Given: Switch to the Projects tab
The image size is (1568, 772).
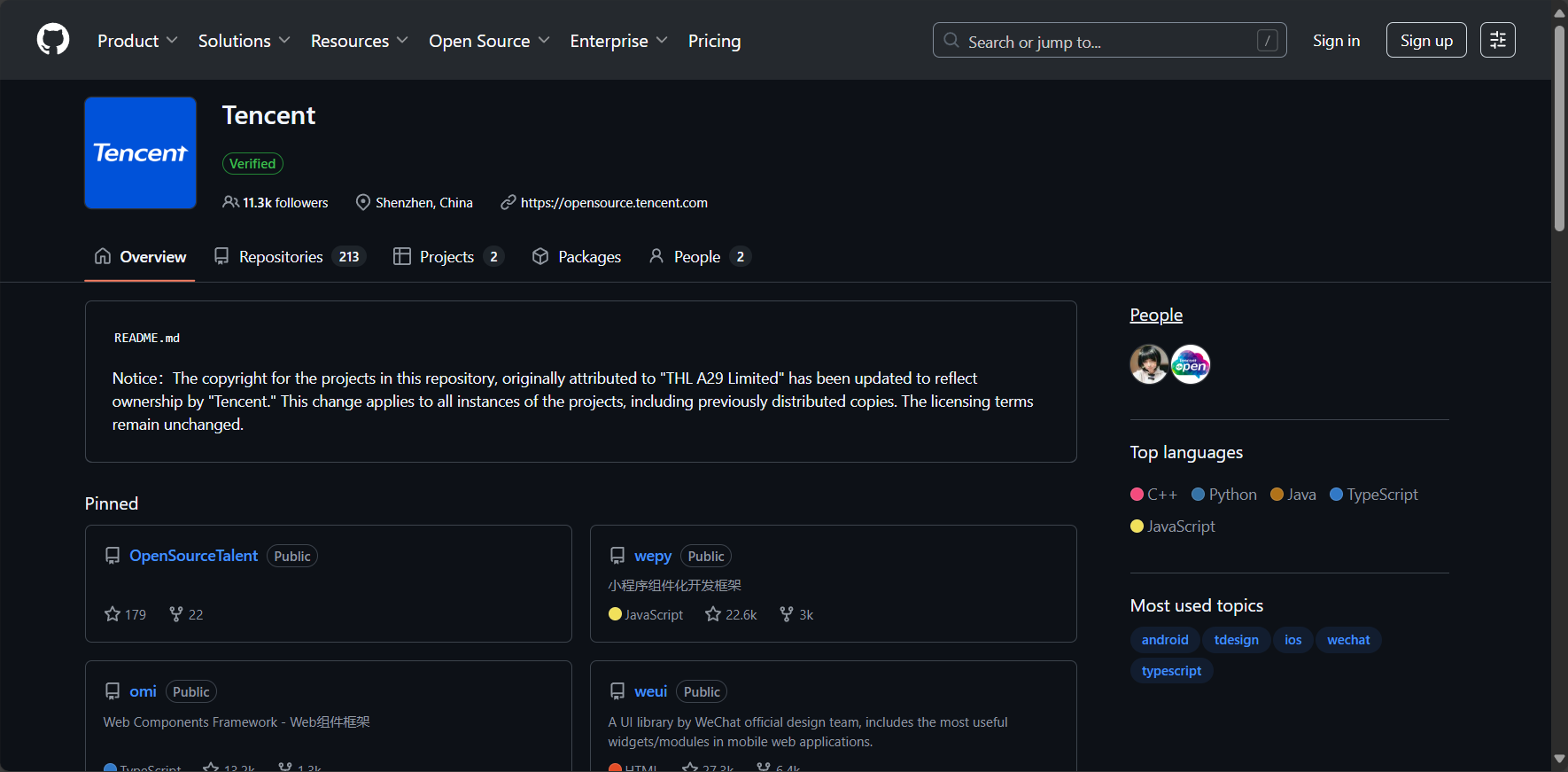Looking at the screenshot, I should [x=448, y=256].
